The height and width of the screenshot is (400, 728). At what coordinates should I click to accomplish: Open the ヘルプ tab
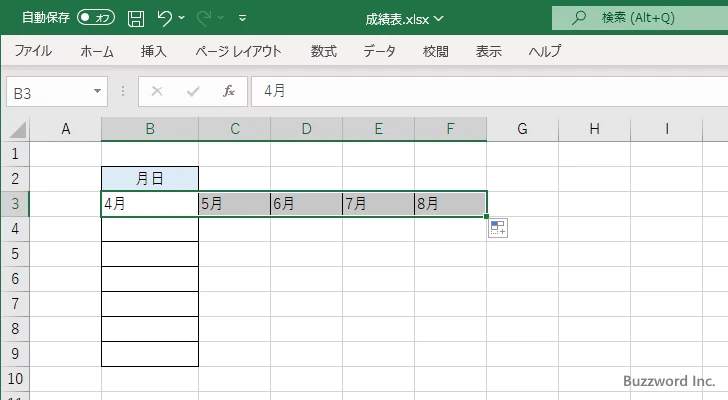point(545,51)
